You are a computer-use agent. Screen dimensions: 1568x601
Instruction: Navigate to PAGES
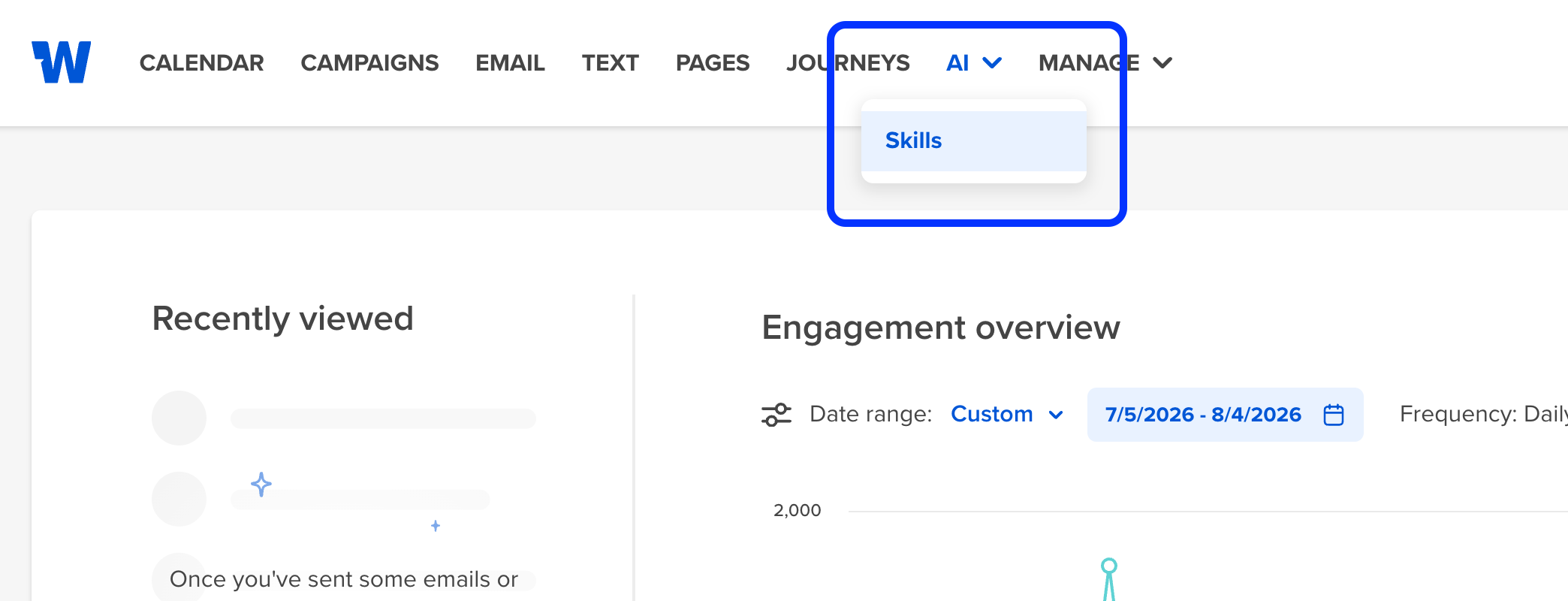point(713,63)
